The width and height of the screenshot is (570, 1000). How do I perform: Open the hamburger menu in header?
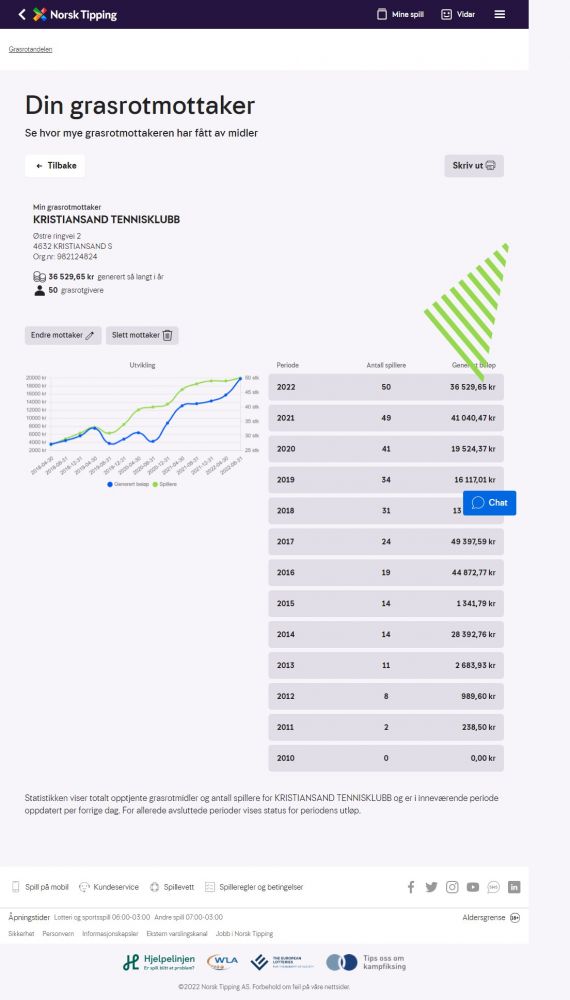click(499, 14)
